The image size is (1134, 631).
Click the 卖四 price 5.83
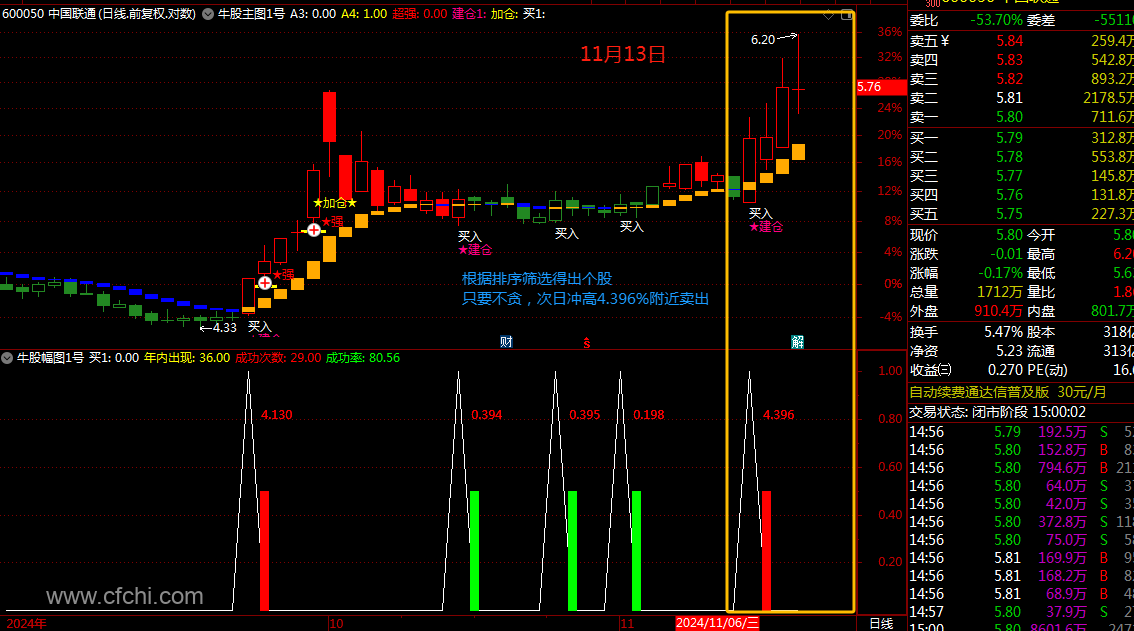tap(1009, 60)
